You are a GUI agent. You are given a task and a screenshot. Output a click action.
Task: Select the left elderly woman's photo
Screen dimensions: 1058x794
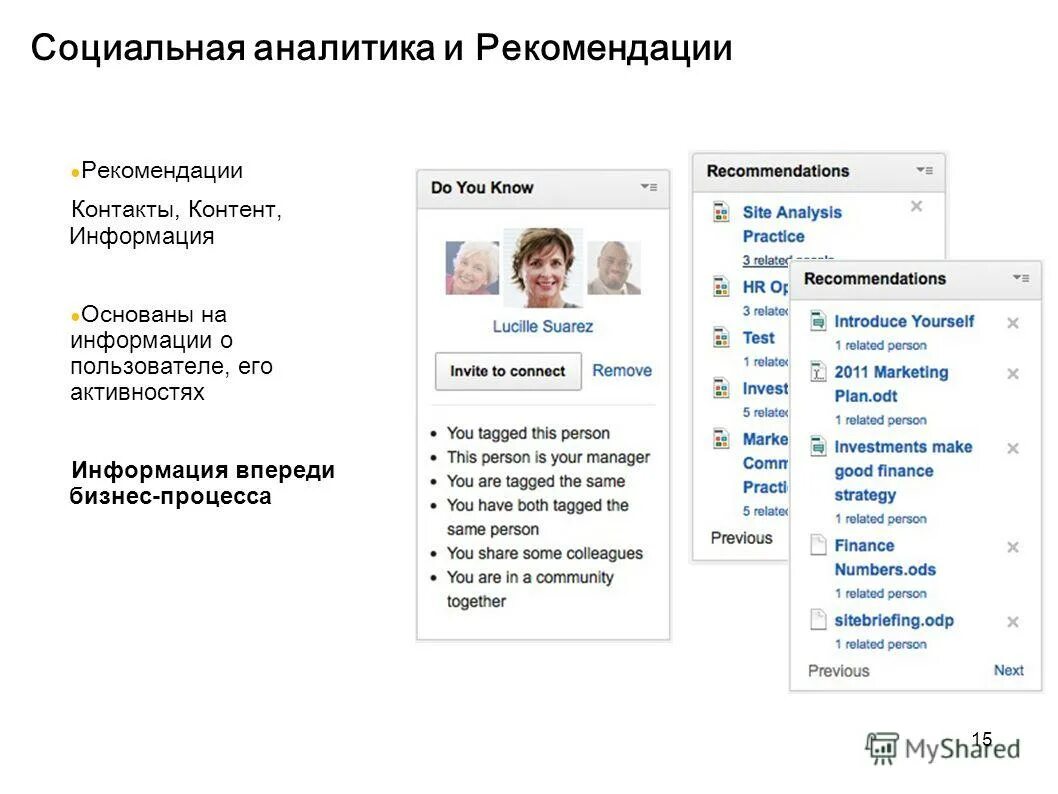click(x=472, y=268)
